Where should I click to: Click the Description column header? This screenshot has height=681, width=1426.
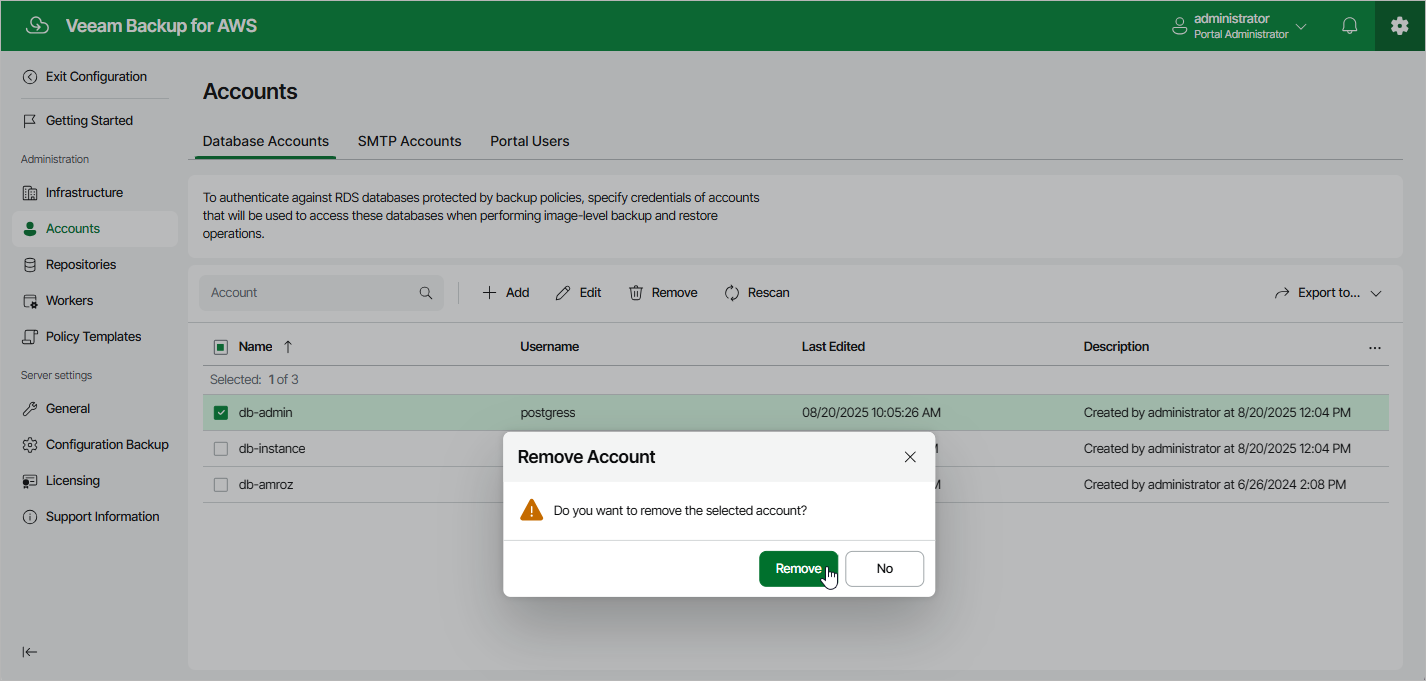(x=1117, y=347)
